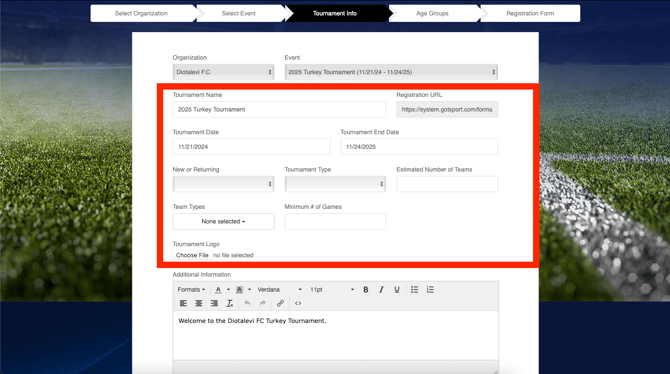
Task: Click the Additional Information text area
Action: click(335, 335)
